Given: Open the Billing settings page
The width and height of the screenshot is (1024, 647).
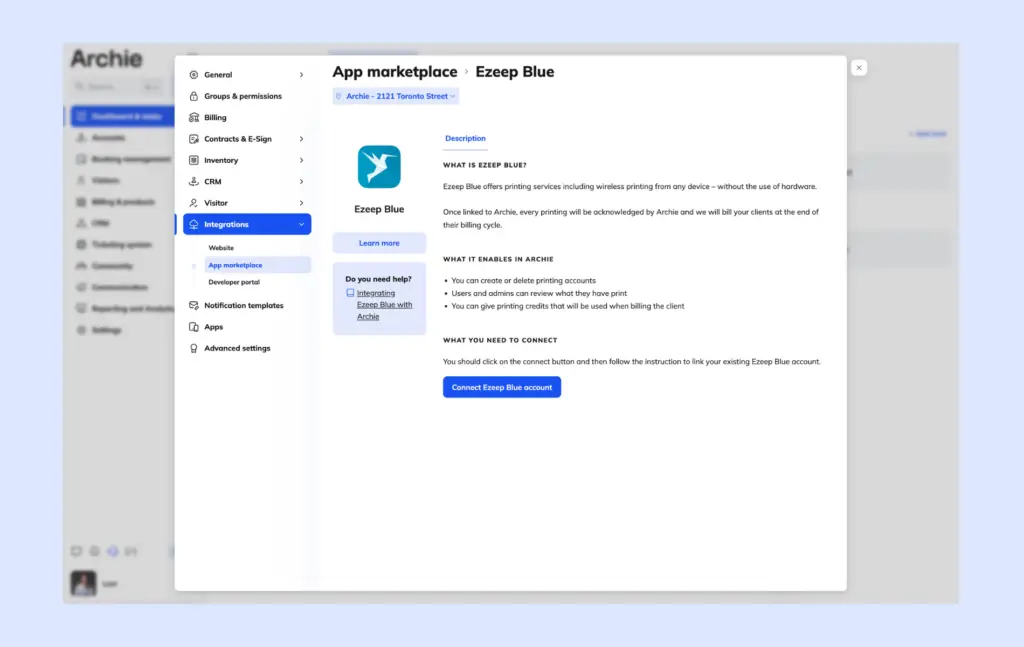Looking at the screenshot, I should [x=215, y=118].
